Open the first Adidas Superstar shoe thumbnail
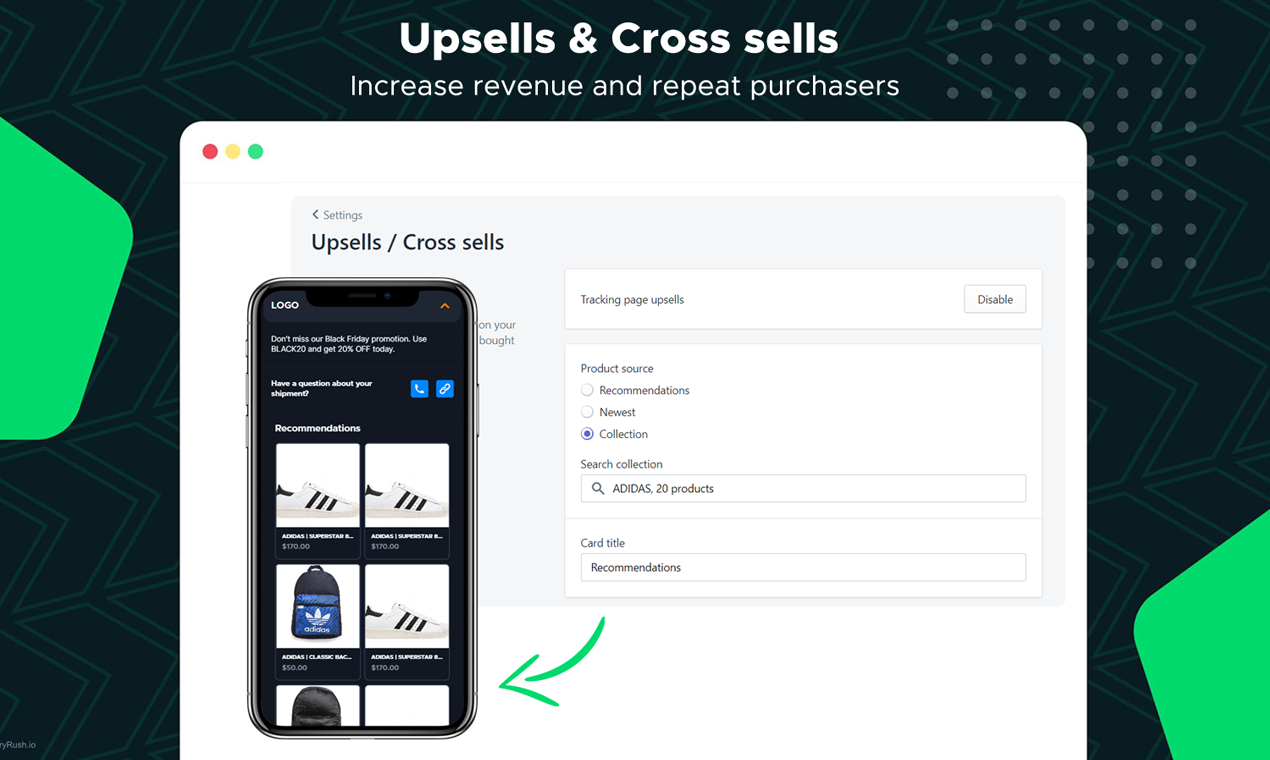This screenshot has width=1270, height=760. [317, 486]
